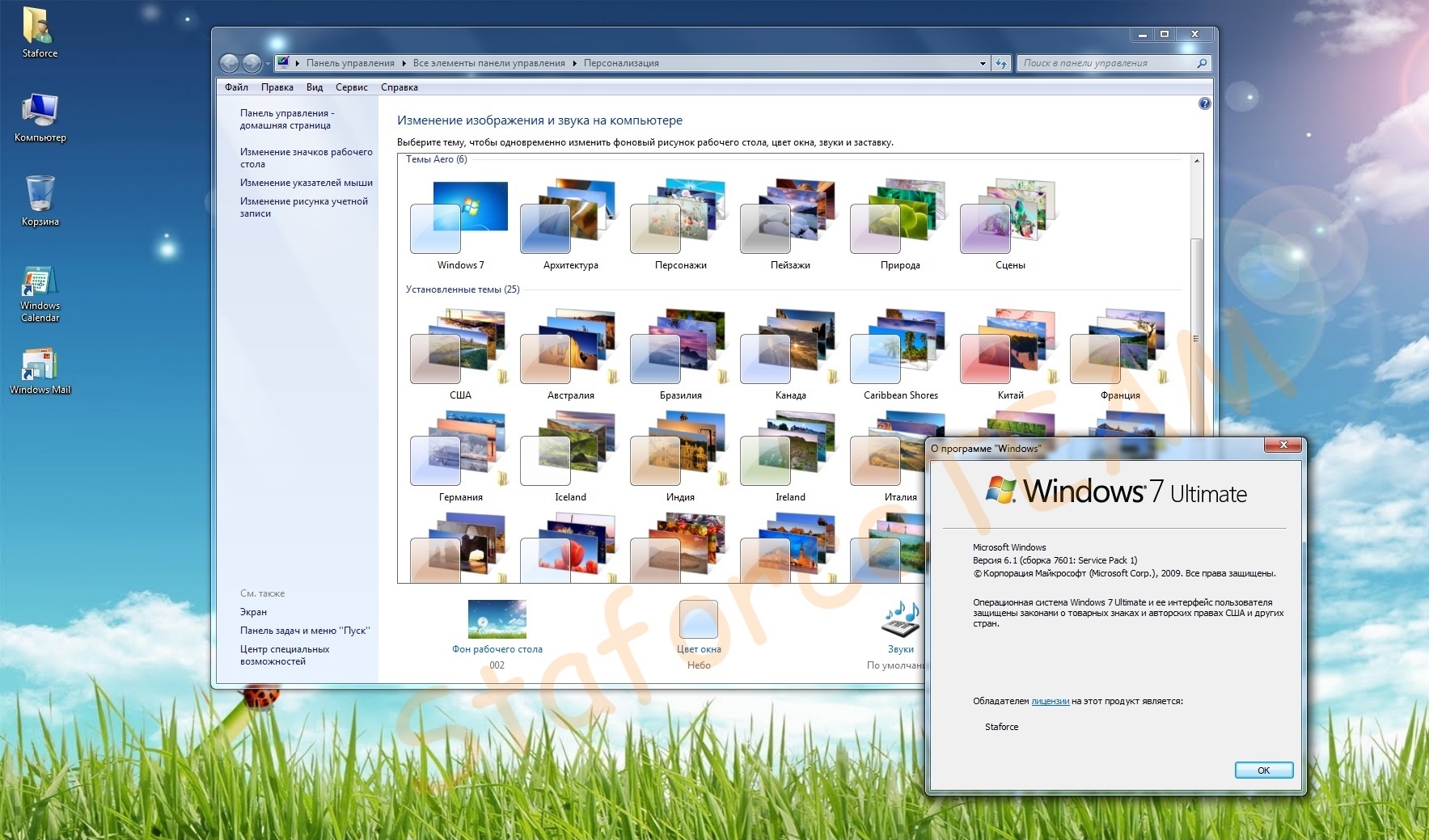This screenshot has height=840, width=1429.
Task: Open Панель задач и меню Пуск link
Action: 305,631
